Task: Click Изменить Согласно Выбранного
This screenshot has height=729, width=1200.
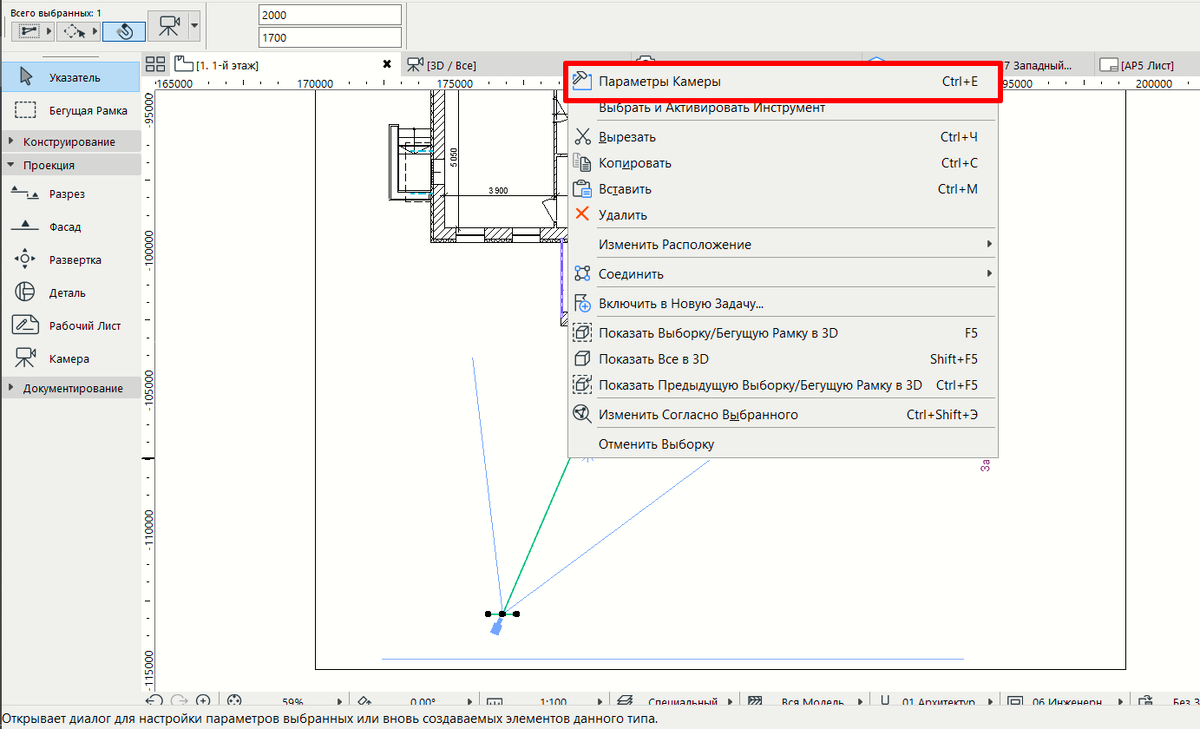Action: (x=783, y=414)
